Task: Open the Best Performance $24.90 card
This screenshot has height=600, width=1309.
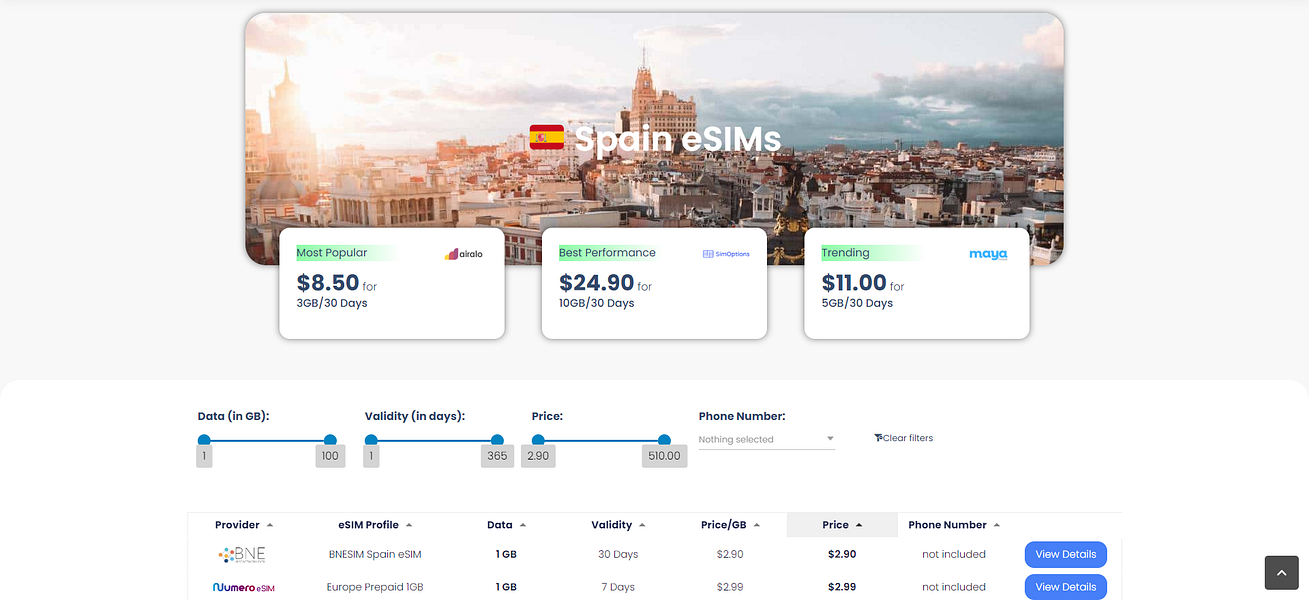Action: pos(654,283)
